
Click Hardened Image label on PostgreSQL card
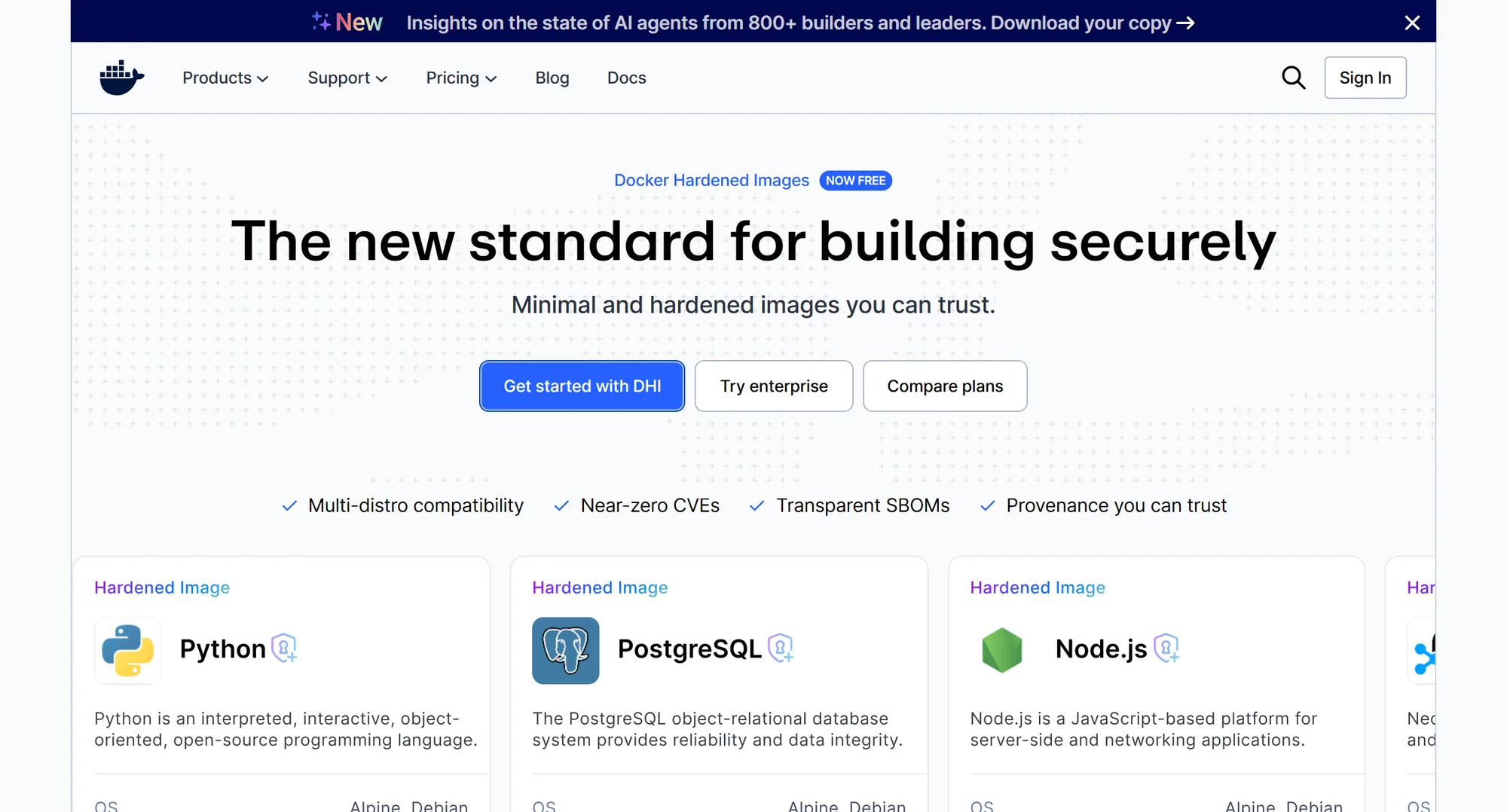(x=600, y=588)
